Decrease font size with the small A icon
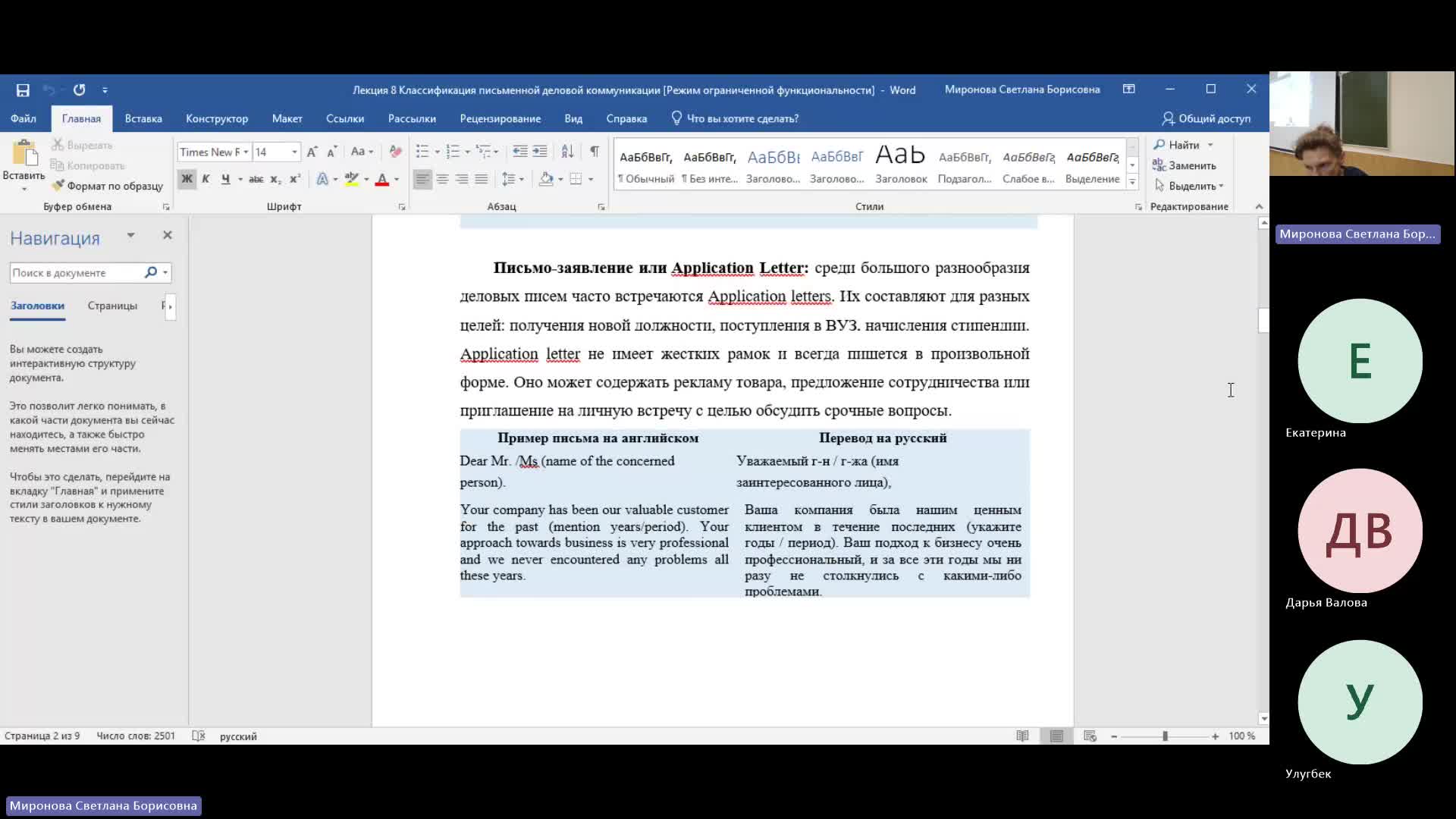This screenshot has height=819, width=1456. click(x=331, y=152)
